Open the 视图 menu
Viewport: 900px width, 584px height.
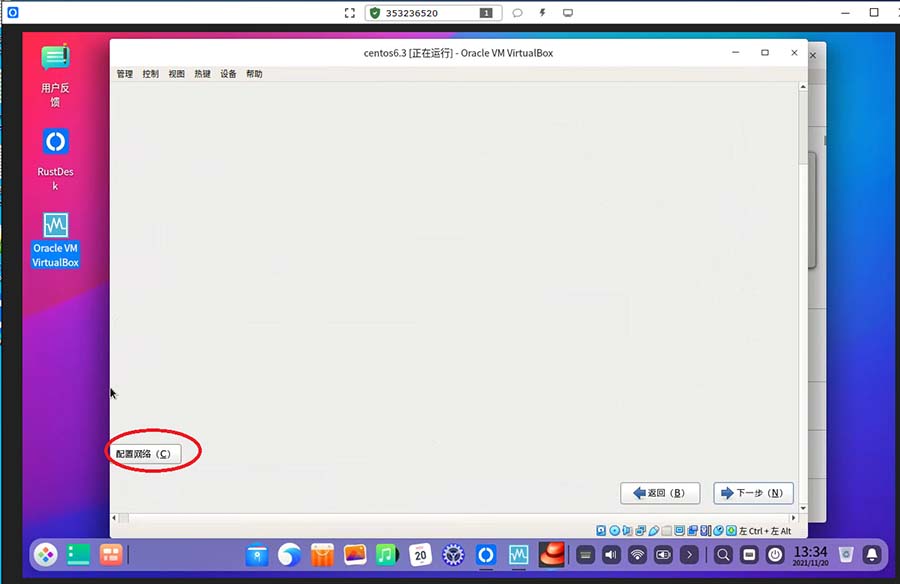pyautogui.click(x=176, y=74)
